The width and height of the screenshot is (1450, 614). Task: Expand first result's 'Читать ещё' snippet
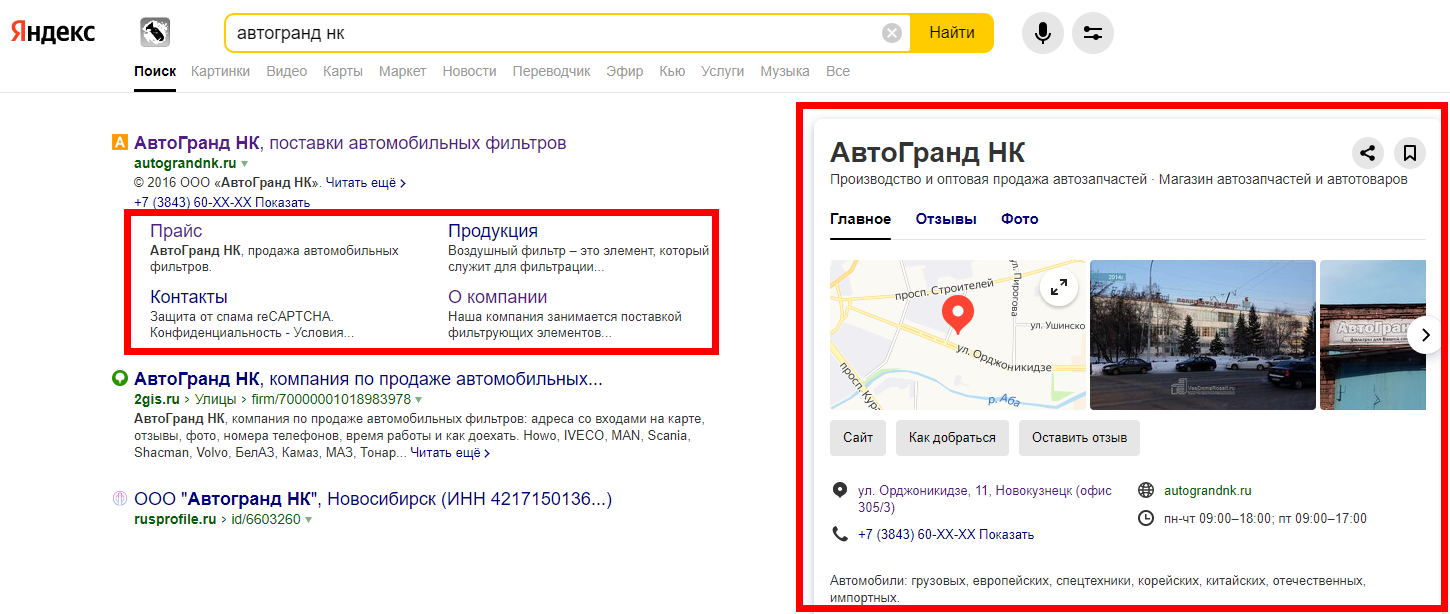point(365,183)
